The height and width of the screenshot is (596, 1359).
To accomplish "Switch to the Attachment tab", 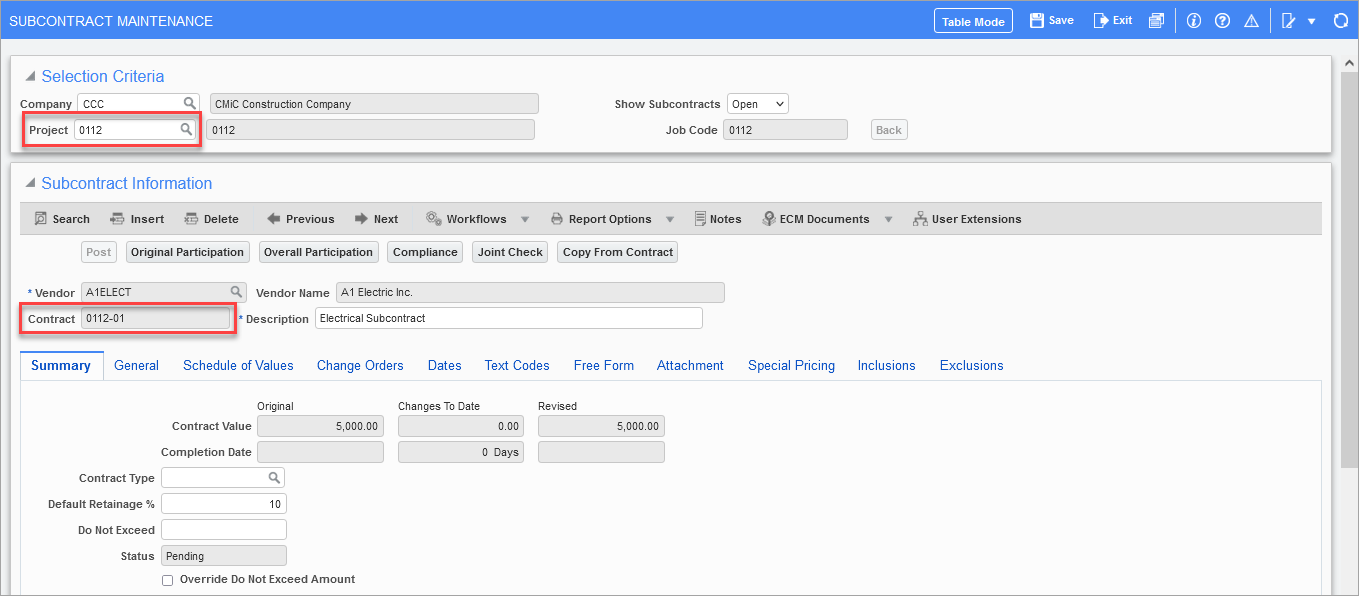I will click(690, 365).
